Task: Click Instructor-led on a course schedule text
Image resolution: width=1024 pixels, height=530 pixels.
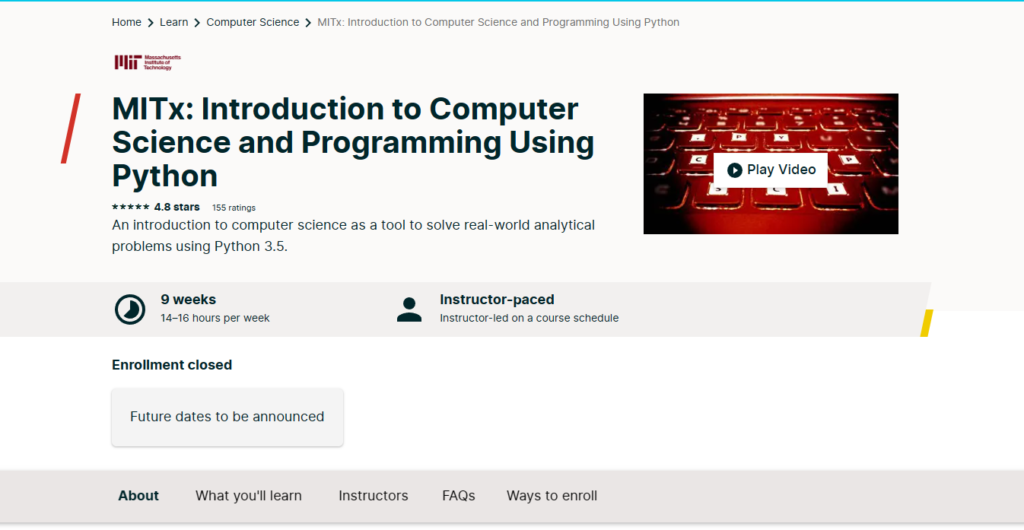Action: click(x=529, y=319)
